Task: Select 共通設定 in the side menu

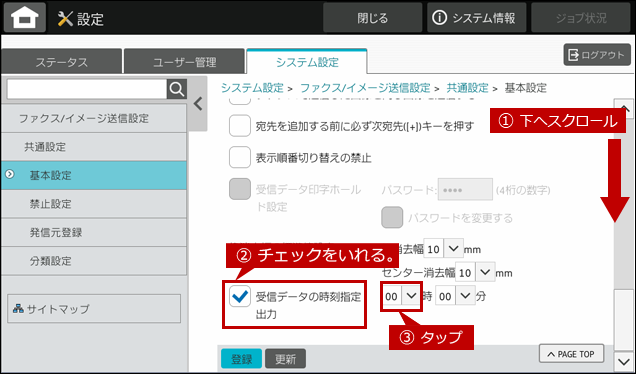Action: pos(94,147)
